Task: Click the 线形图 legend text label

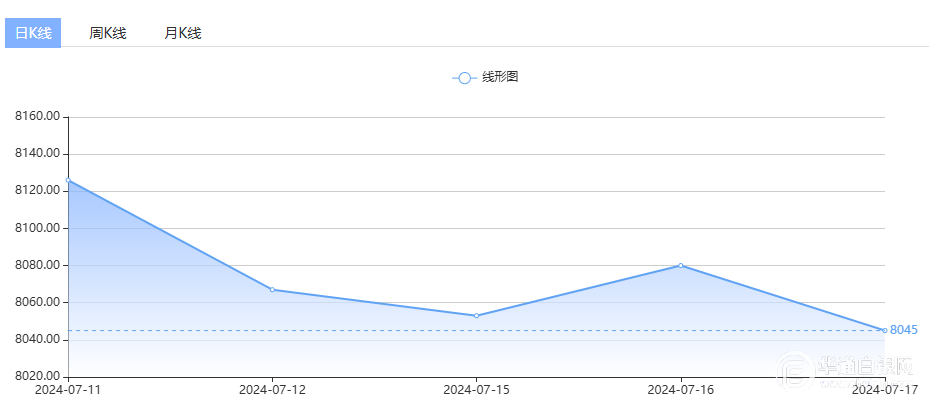Action: pos(500,78)
